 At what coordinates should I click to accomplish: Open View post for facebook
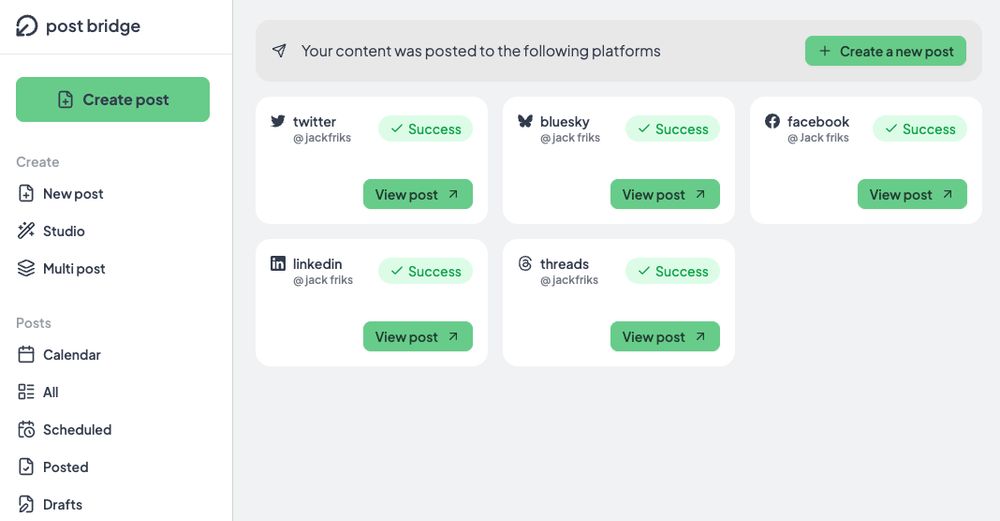(912, 194)
